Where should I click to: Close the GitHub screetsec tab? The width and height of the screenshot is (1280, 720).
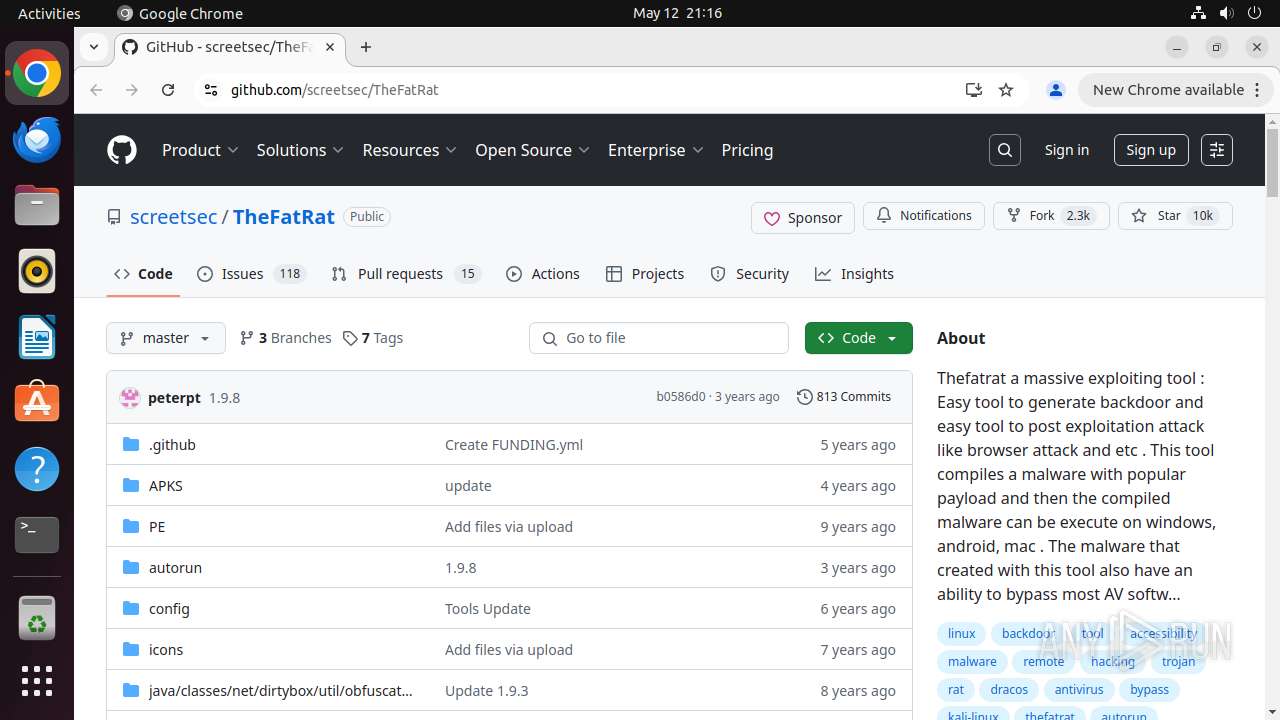[x=330, y=47]
